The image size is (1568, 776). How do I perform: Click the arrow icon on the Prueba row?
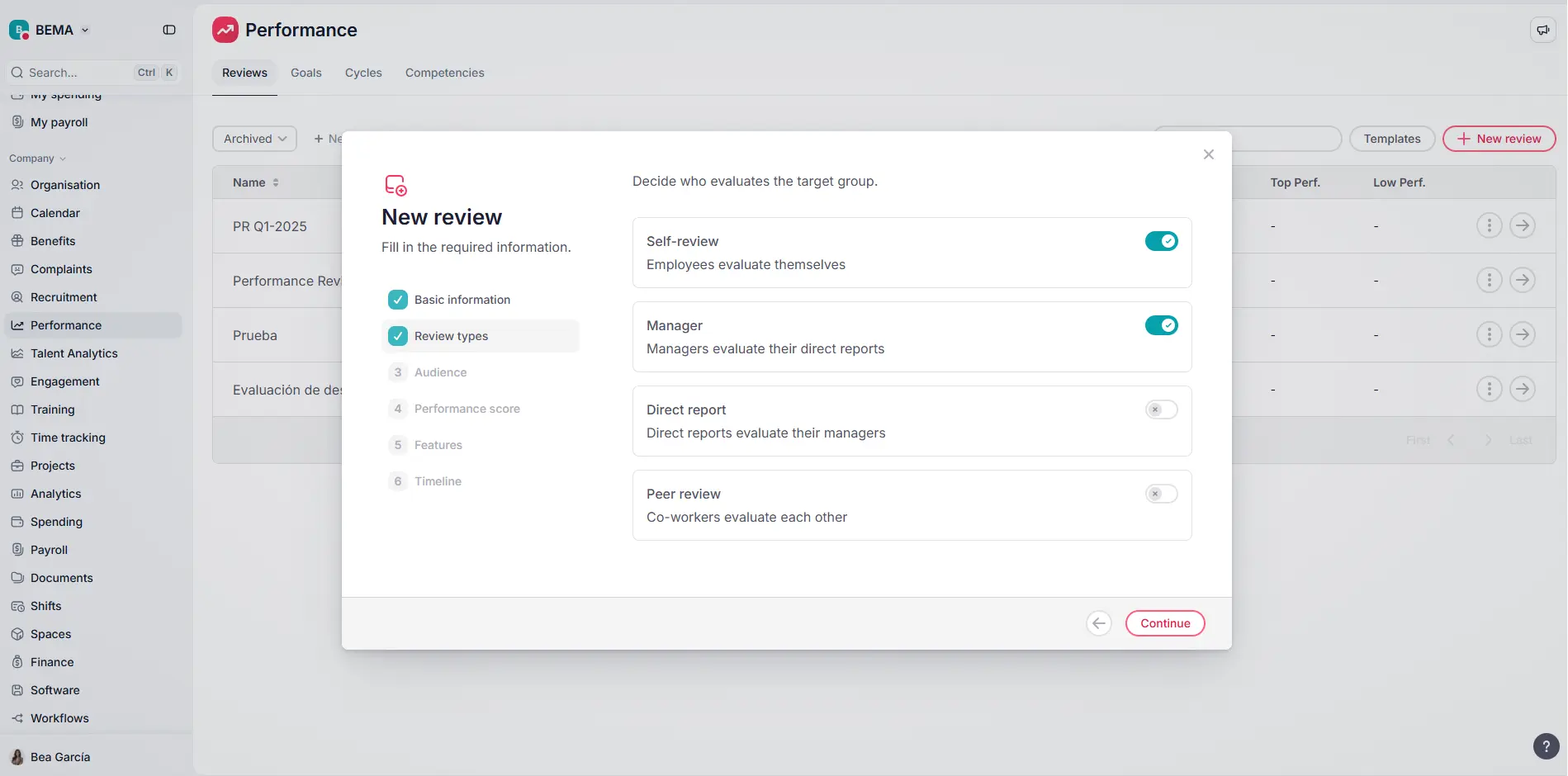pos(1523,334)
